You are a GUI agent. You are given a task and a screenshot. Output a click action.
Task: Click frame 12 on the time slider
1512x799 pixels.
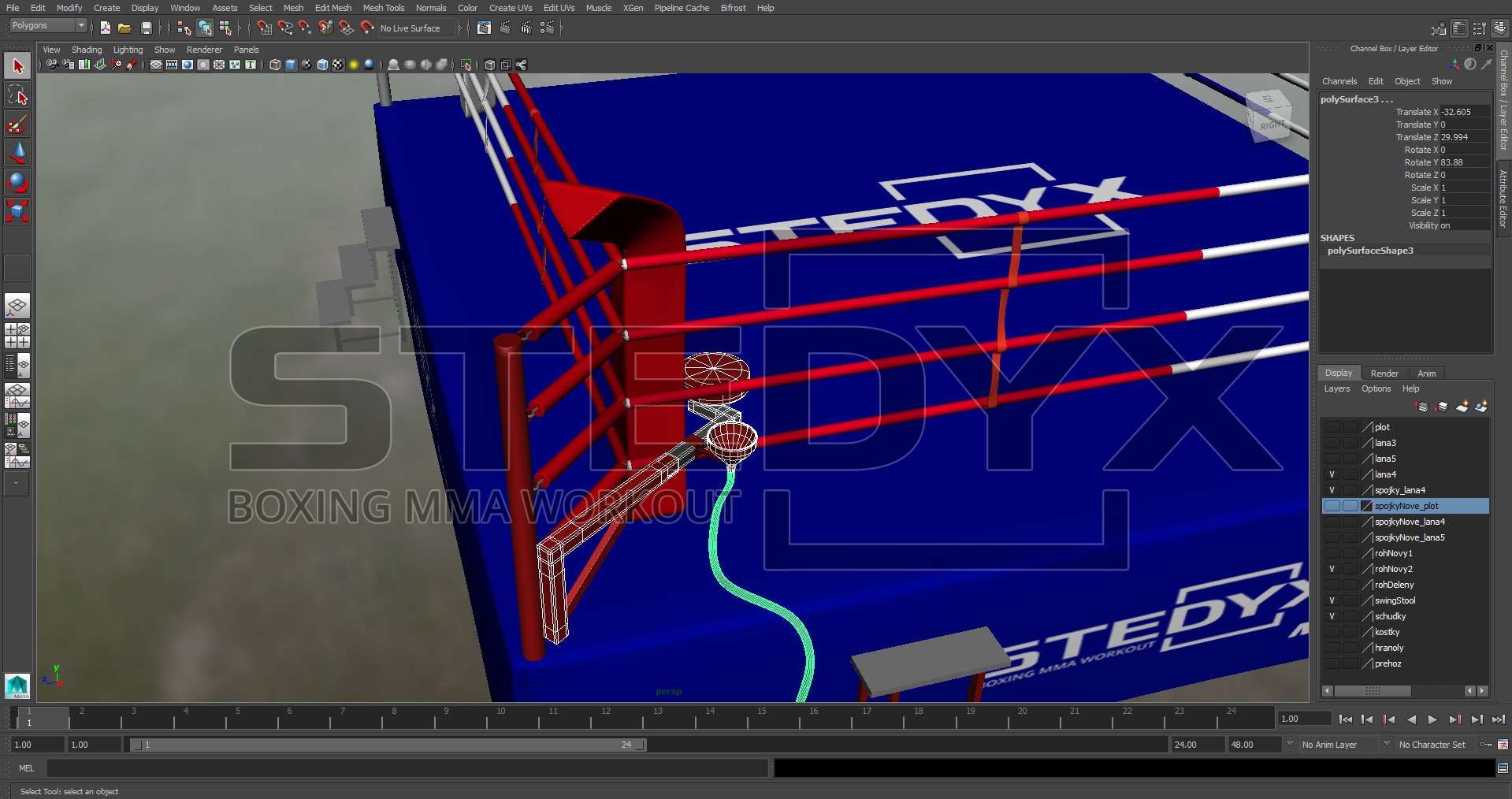tap(605, 718)
